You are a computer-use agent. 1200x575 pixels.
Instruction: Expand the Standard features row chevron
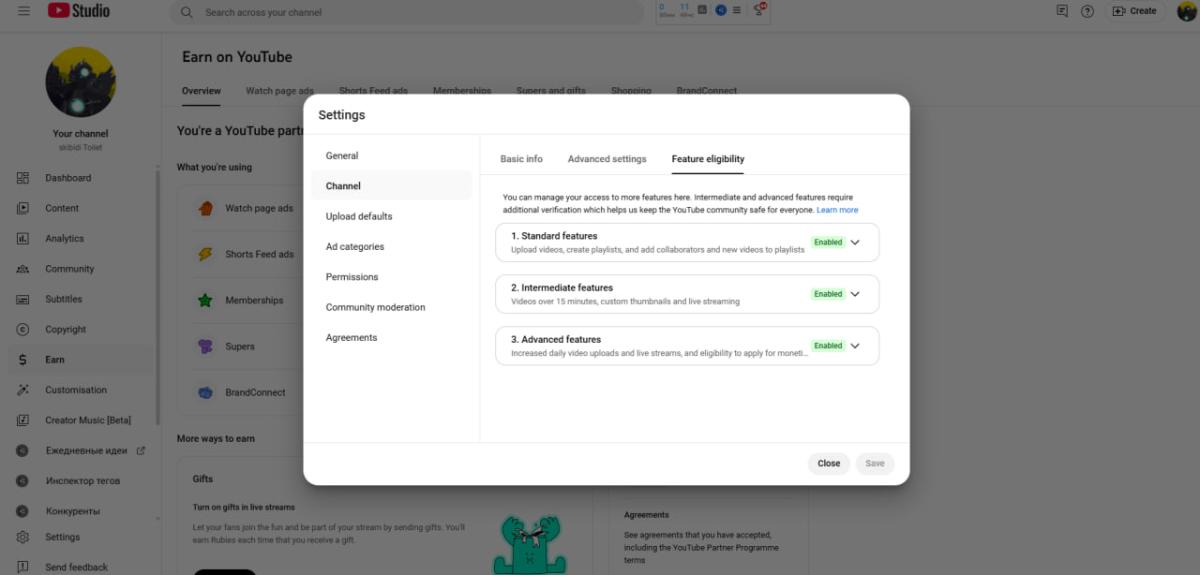coord(855,242)
